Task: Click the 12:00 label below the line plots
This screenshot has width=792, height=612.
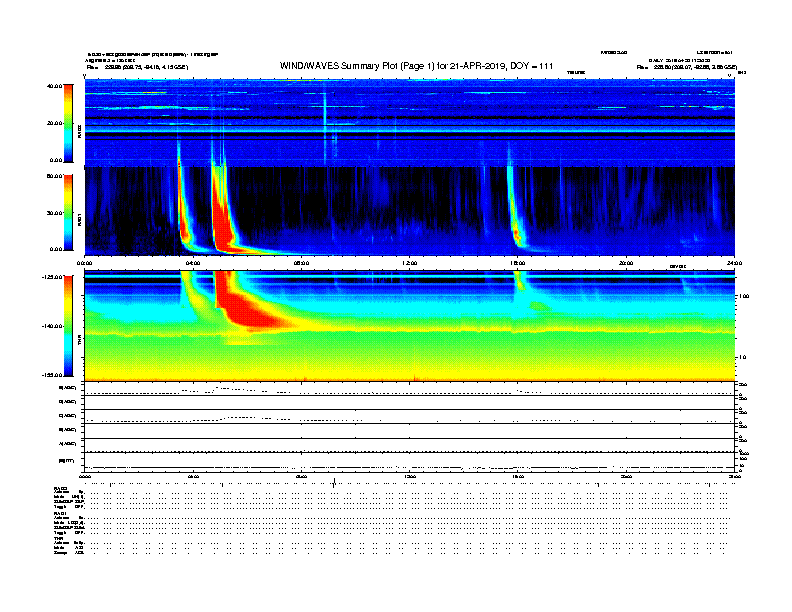Action: [409, 476]
